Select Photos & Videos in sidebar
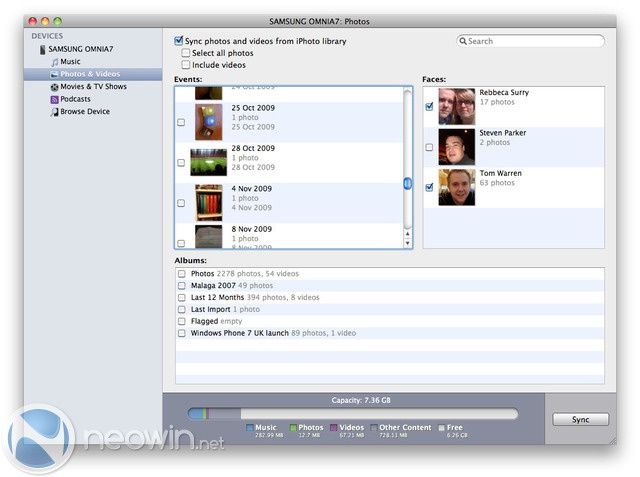This screenshot has width=640, height=477. coord(93,74)
